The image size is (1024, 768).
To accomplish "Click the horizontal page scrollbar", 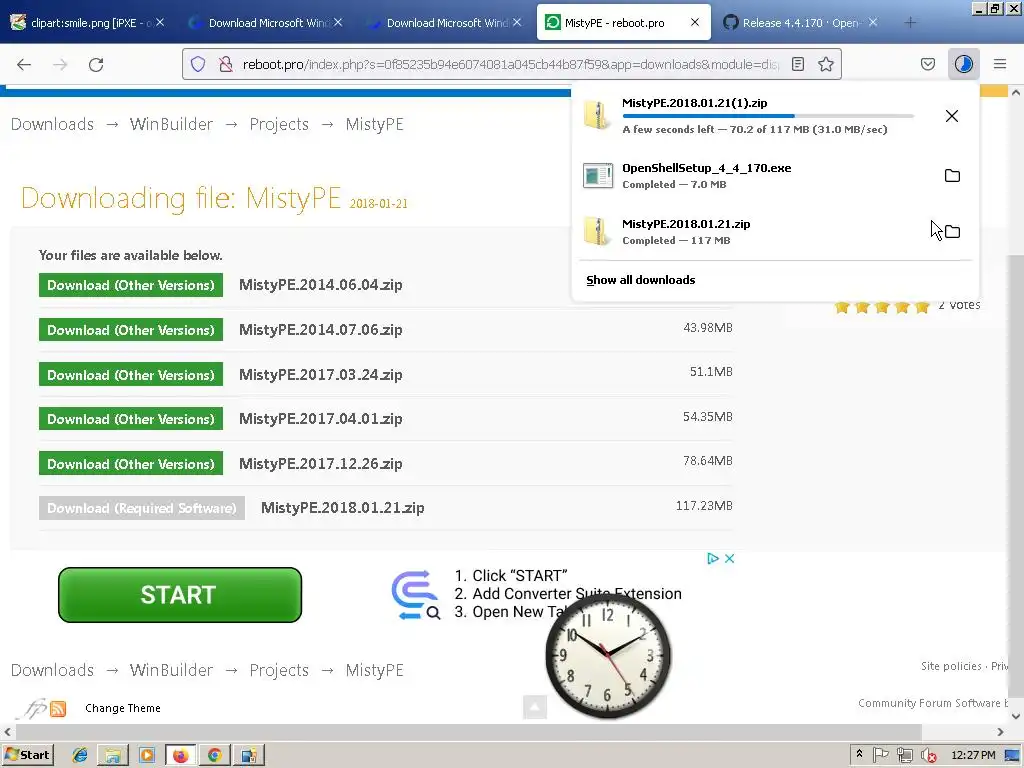I will [467, 732].
